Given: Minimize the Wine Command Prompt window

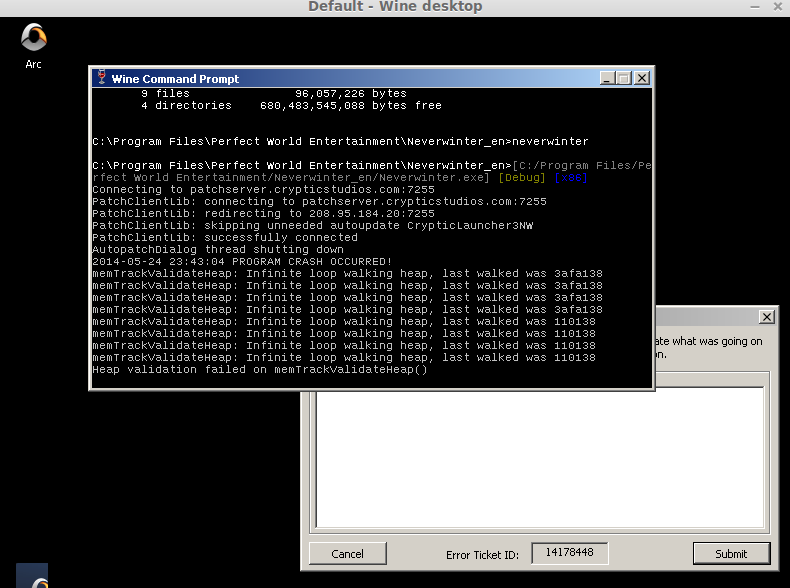Looking at the screenshot, I should pos(607,78).
